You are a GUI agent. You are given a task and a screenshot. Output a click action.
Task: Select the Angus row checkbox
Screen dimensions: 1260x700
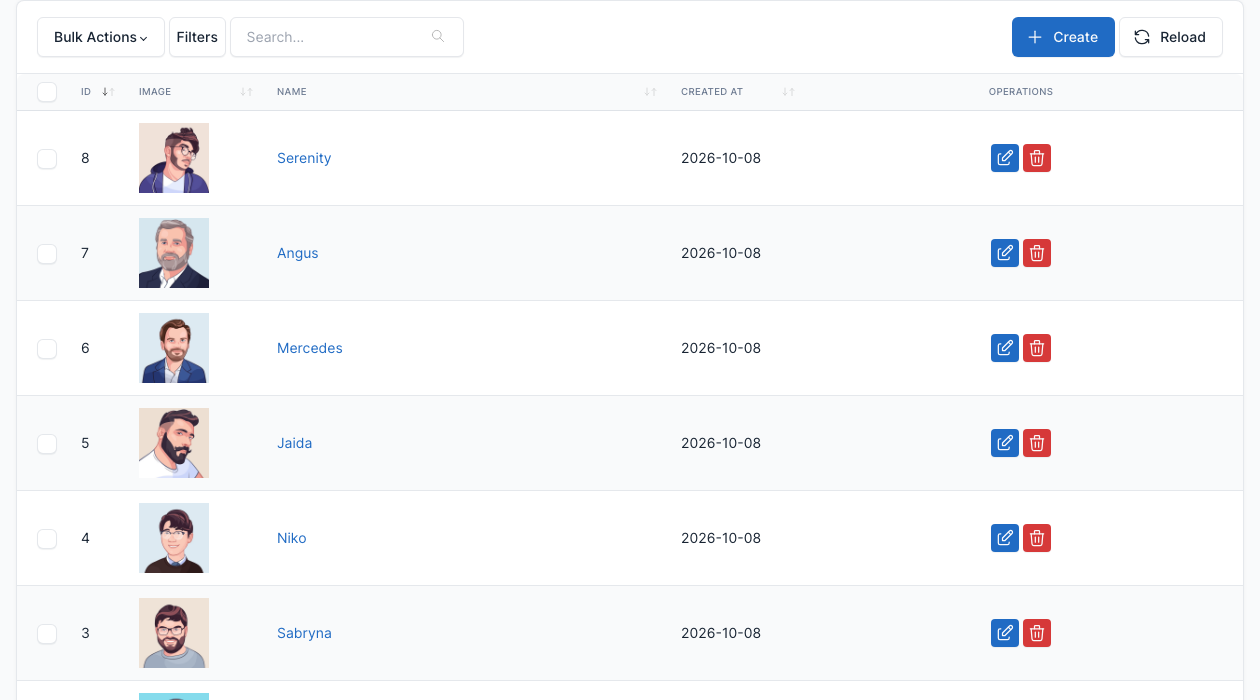(x=47, y=253)
